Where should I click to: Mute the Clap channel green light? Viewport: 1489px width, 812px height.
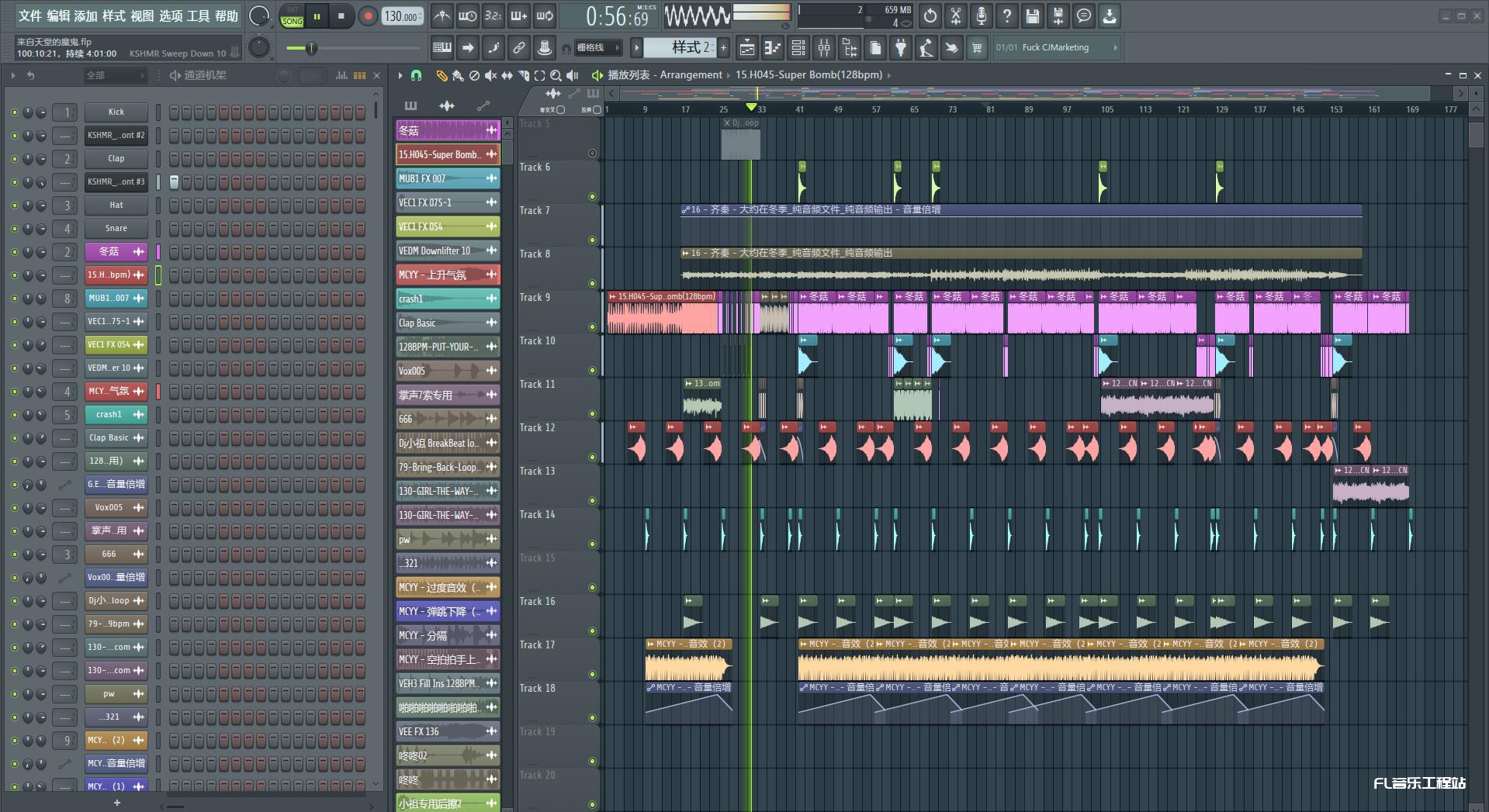[14, 159]
